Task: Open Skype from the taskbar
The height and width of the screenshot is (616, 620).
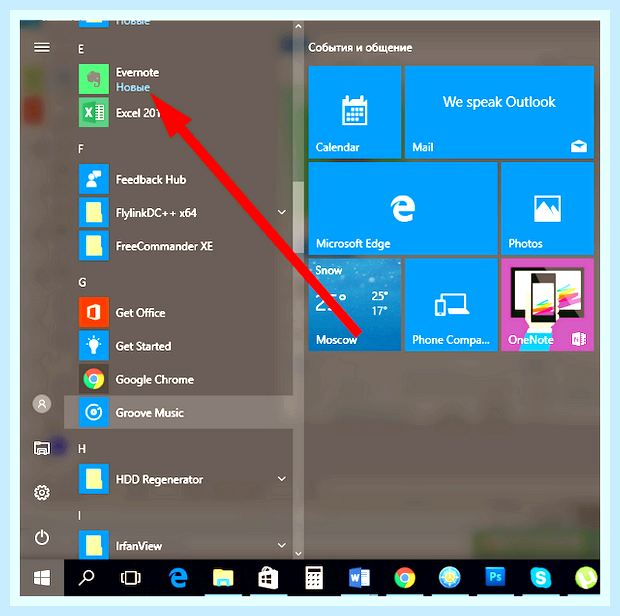Action: (541, 578)
